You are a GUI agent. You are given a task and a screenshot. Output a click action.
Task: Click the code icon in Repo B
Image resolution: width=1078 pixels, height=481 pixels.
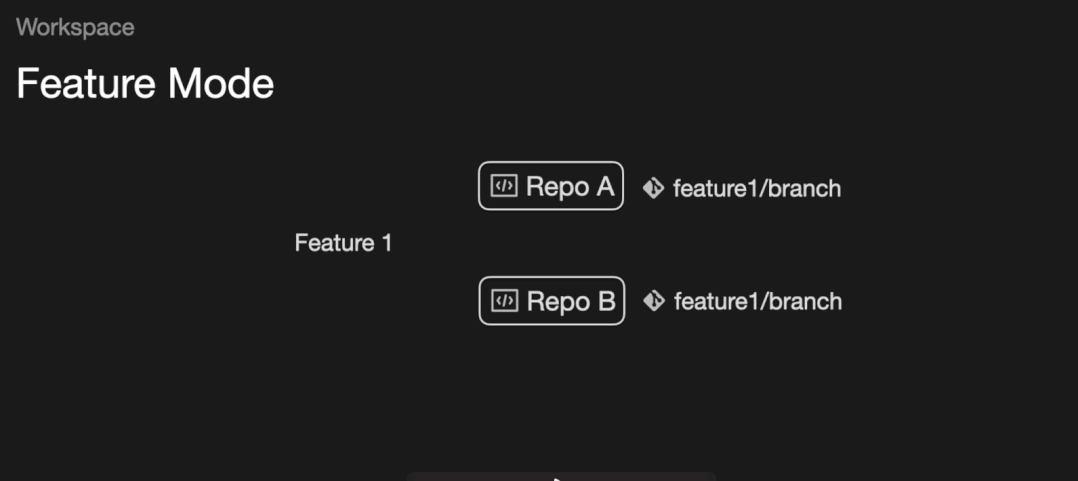(505, 301)
